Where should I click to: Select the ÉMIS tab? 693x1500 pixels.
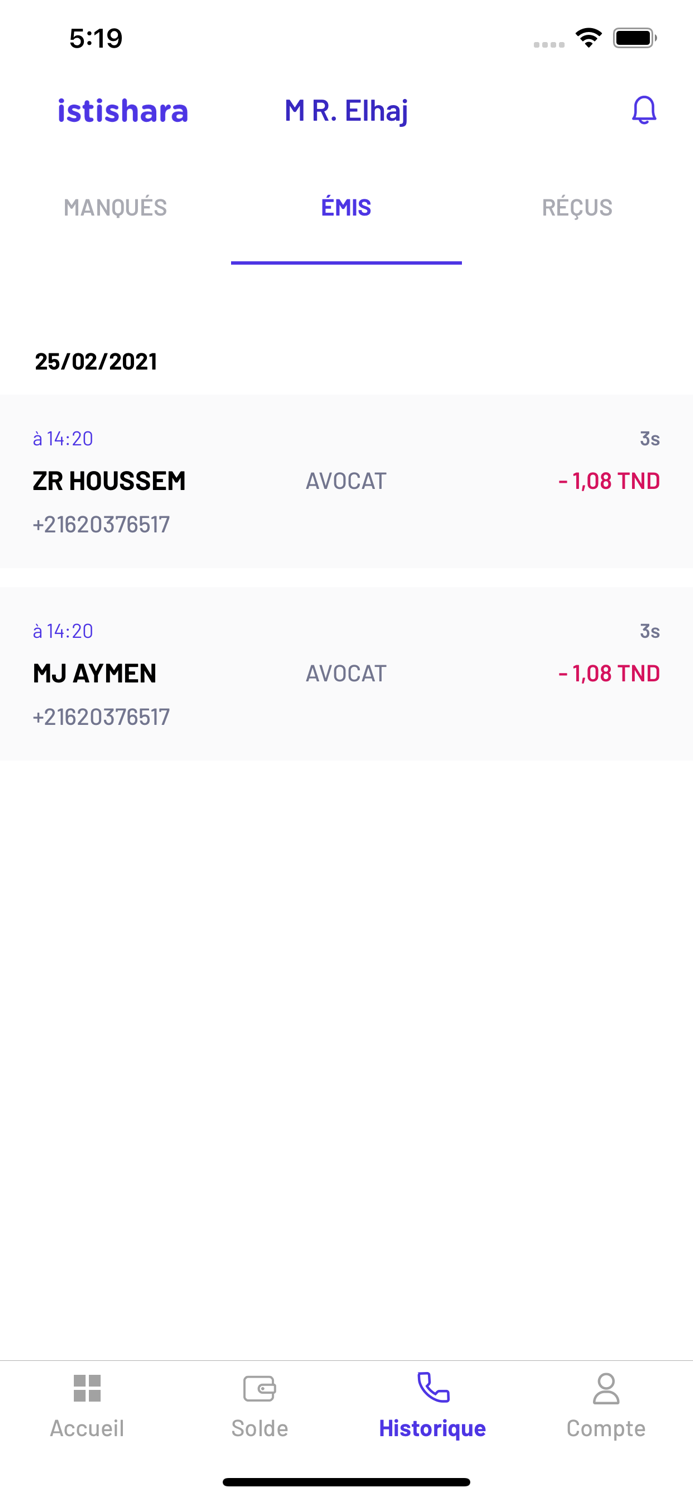[x=346, y=208]
